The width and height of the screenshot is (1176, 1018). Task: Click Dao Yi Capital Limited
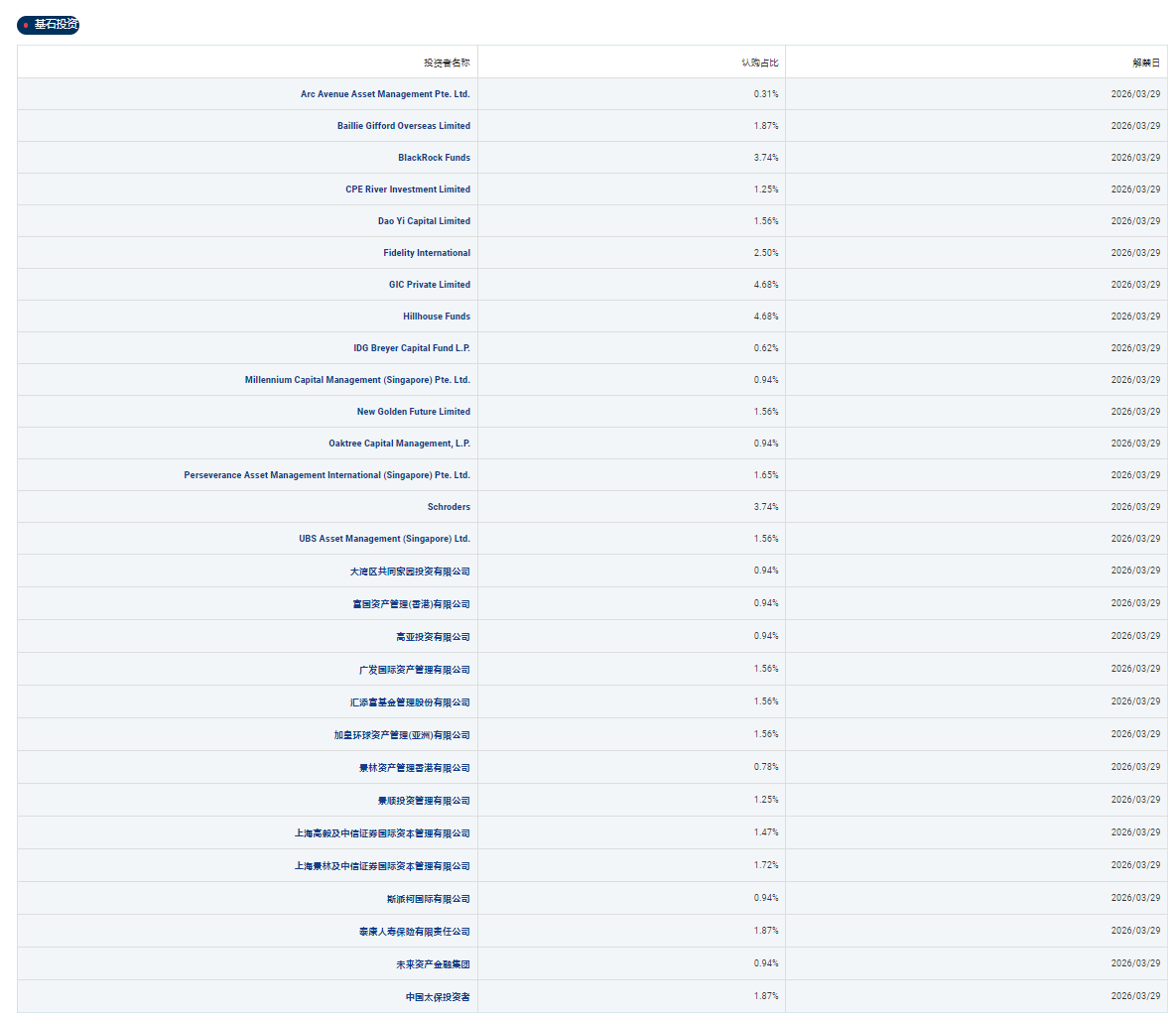coord(424,221)
